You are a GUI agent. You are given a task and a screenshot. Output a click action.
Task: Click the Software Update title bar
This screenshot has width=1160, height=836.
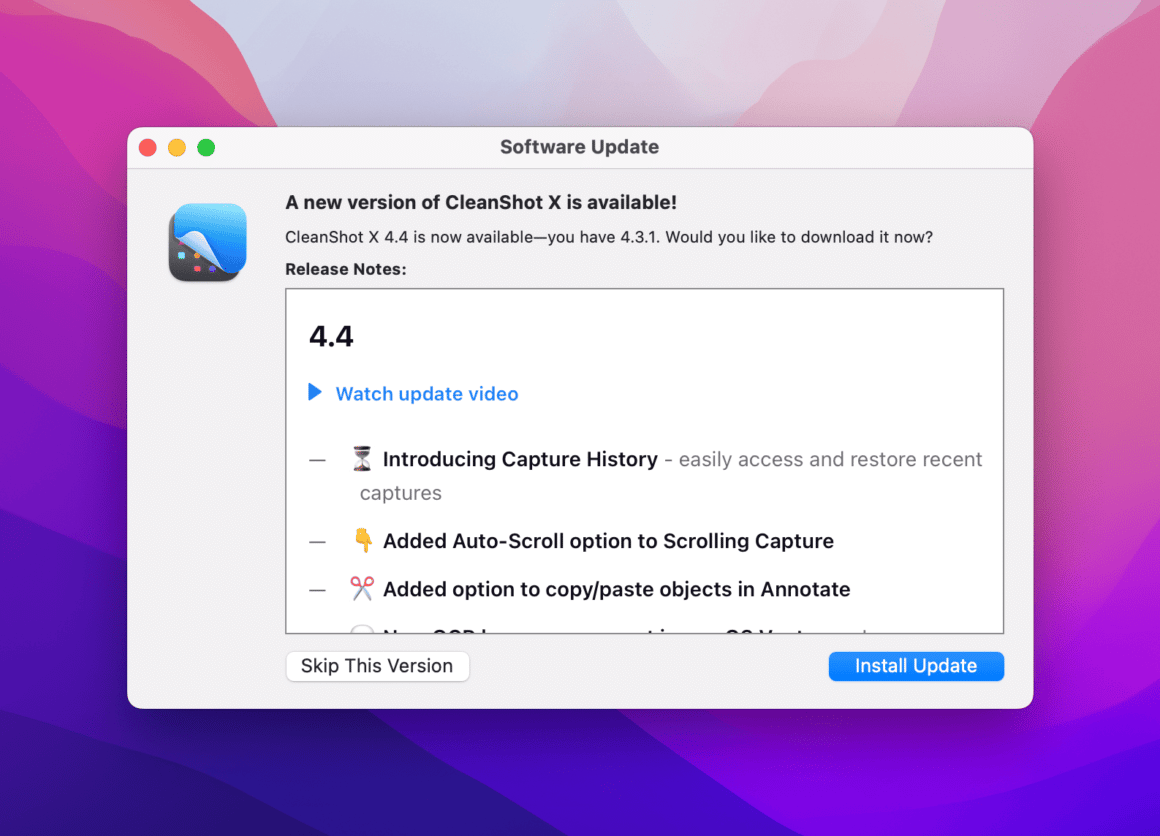pyautogui.click(x=579, y=146)
